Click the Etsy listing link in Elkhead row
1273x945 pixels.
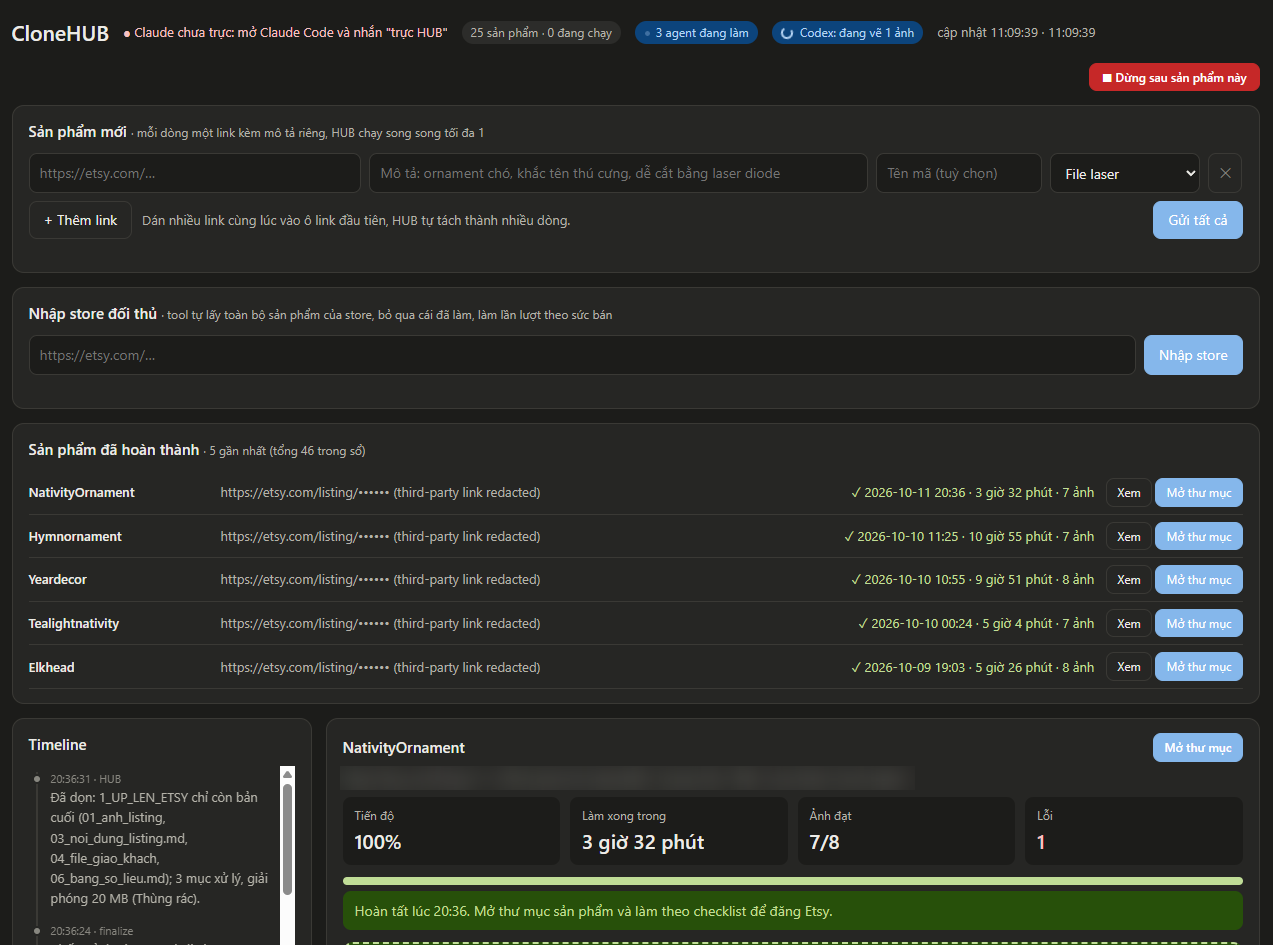point(380,667)
